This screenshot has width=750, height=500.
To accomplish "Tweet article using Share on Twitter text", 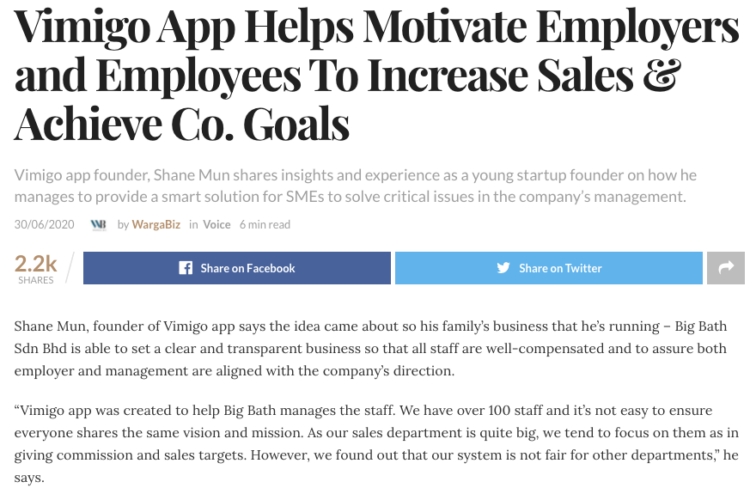I will (560, 268).
